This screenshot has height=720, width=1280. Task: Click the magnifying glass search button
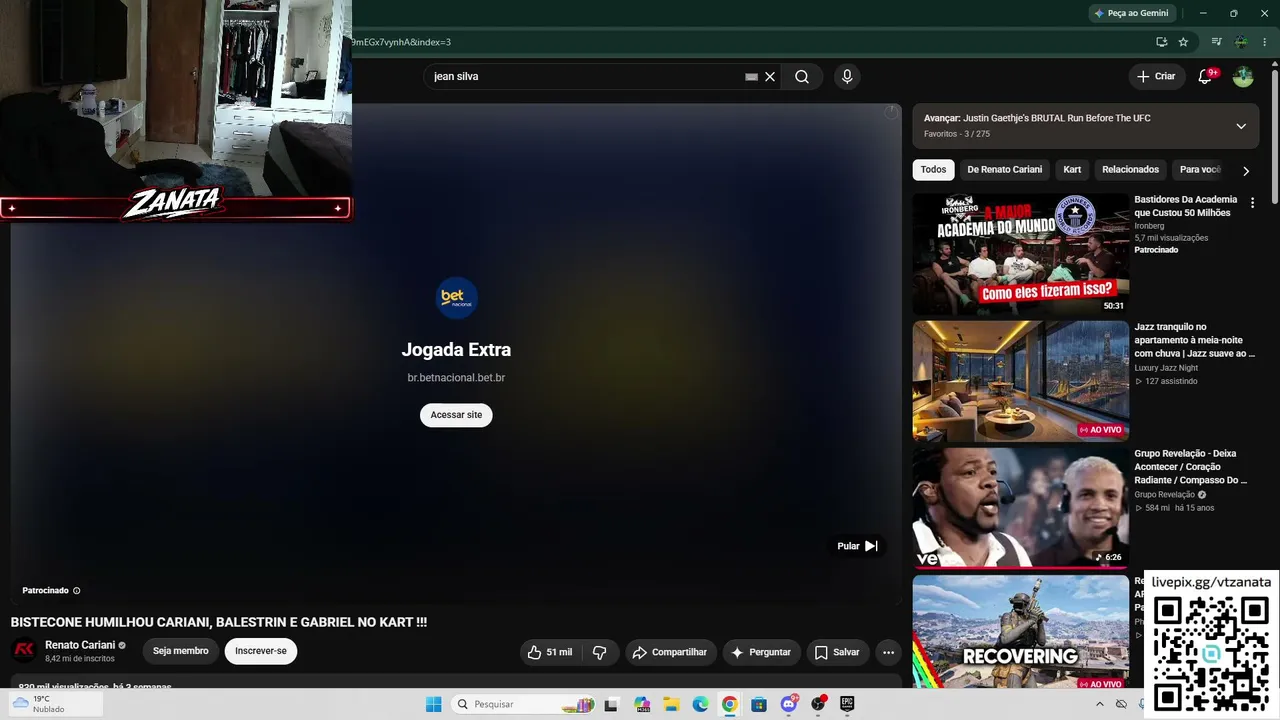pos(802,77)
